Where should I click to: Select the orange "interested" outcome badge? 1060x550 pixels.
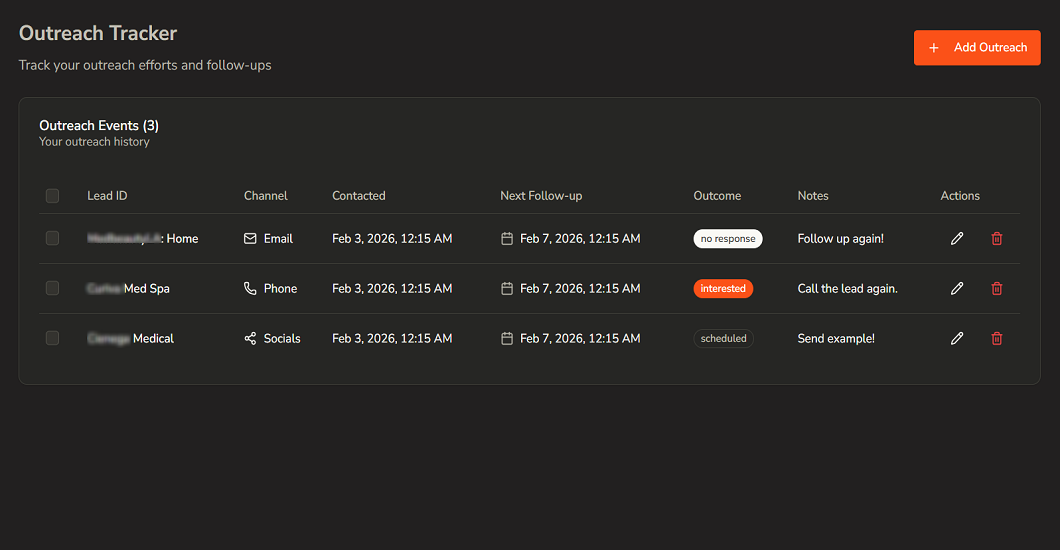[723, 288]
